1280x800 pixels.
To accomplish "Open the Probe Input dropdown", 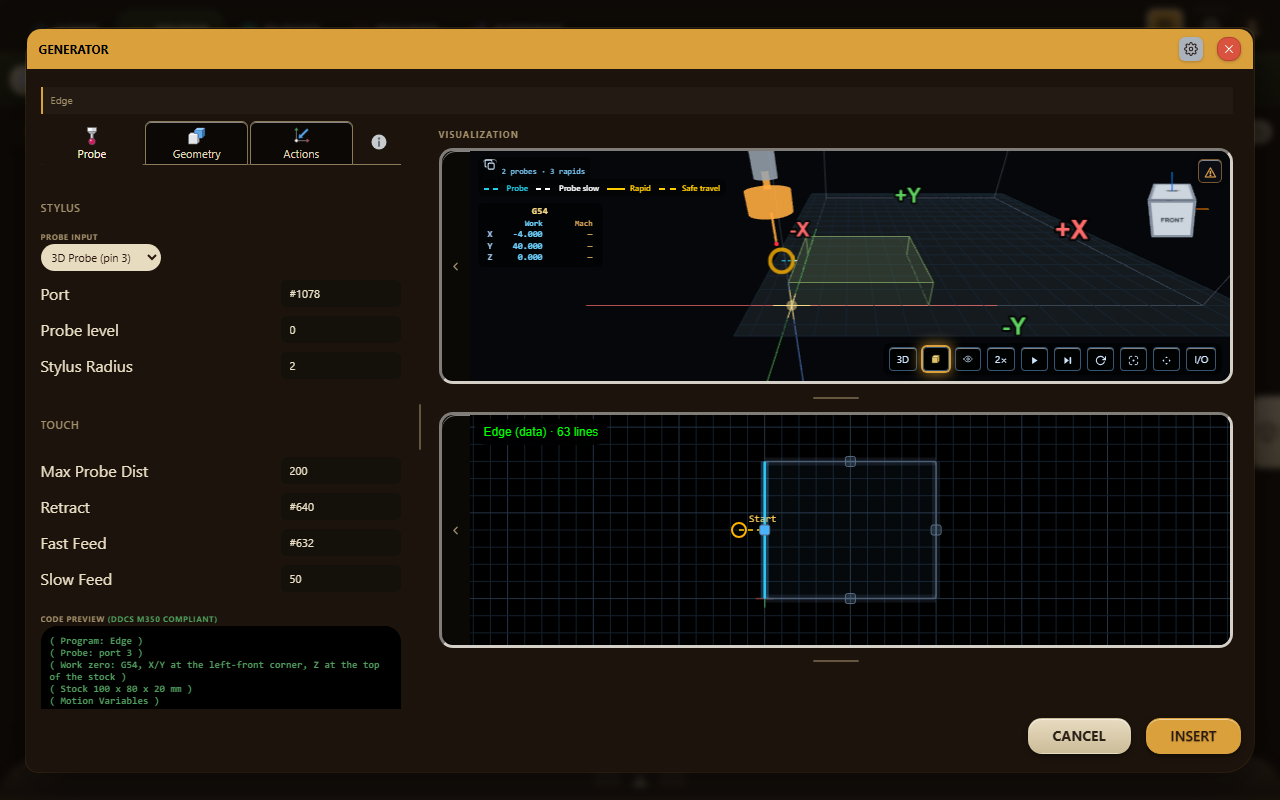I will [101, 258].
